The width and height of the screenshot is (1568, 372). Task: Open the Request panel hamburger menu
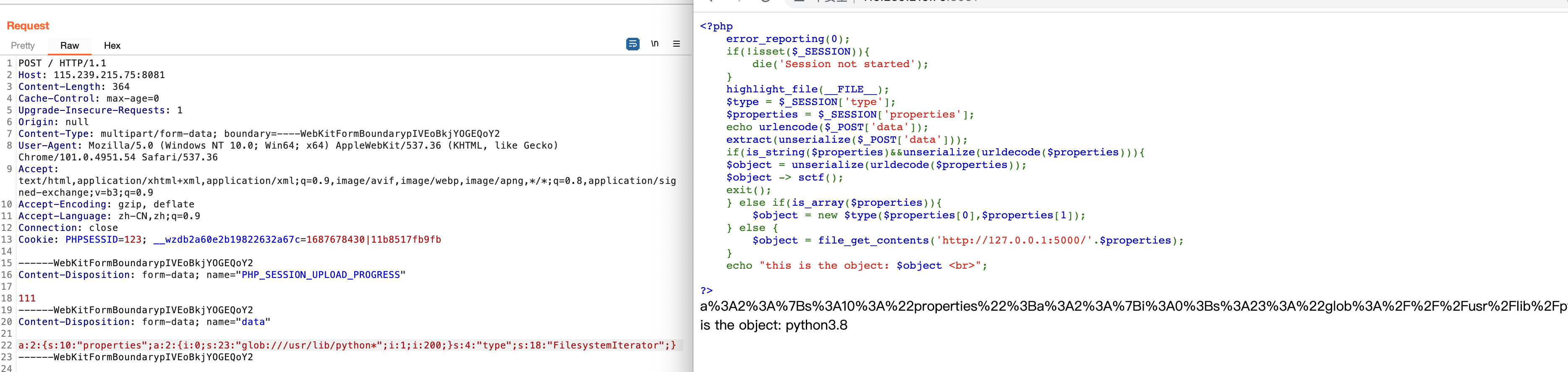(676, 44)
